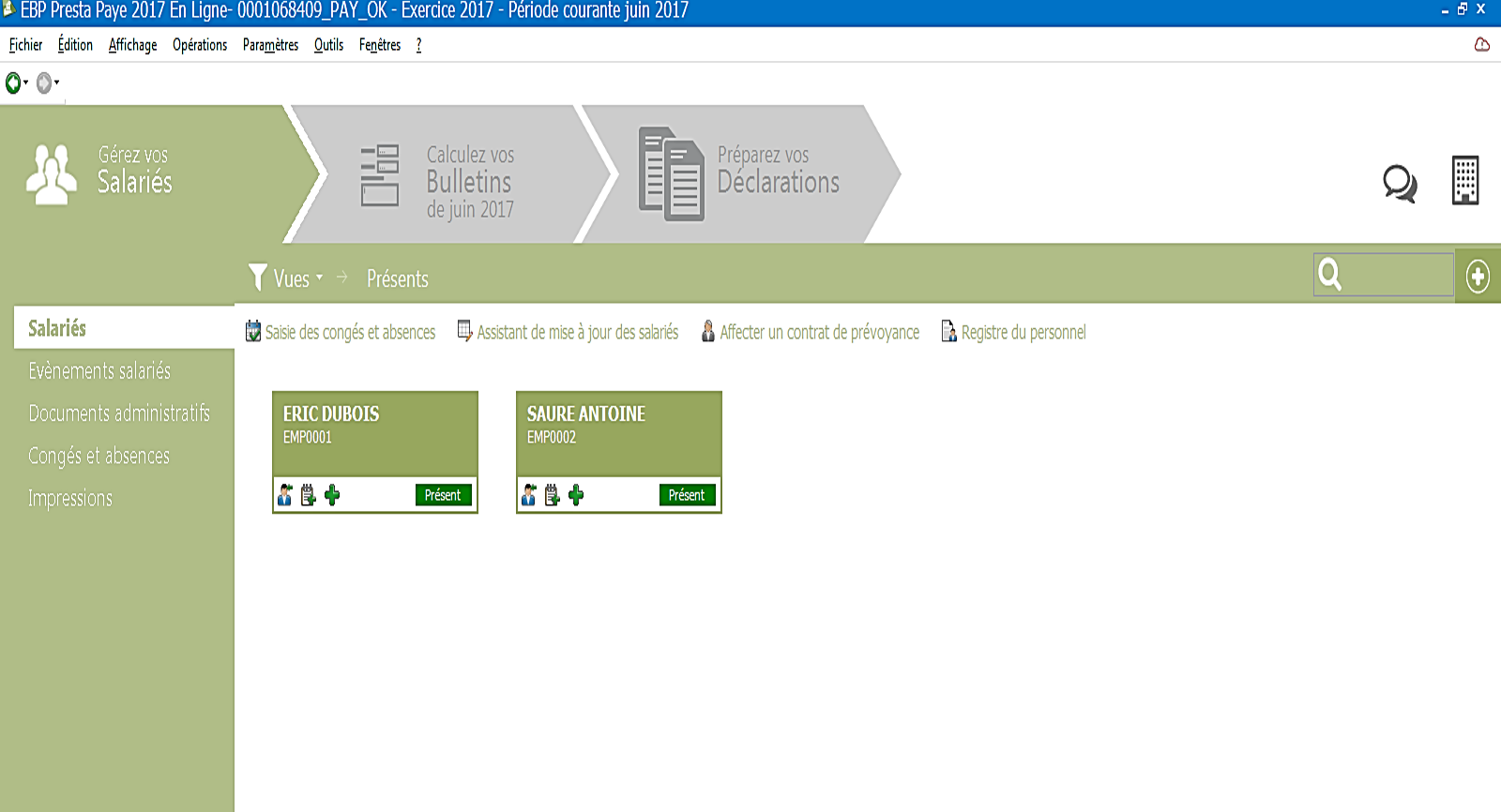The height and width of the screenshot is (812, 1501).
Task: Open the Édition menu
Action: tap(75, 45)
